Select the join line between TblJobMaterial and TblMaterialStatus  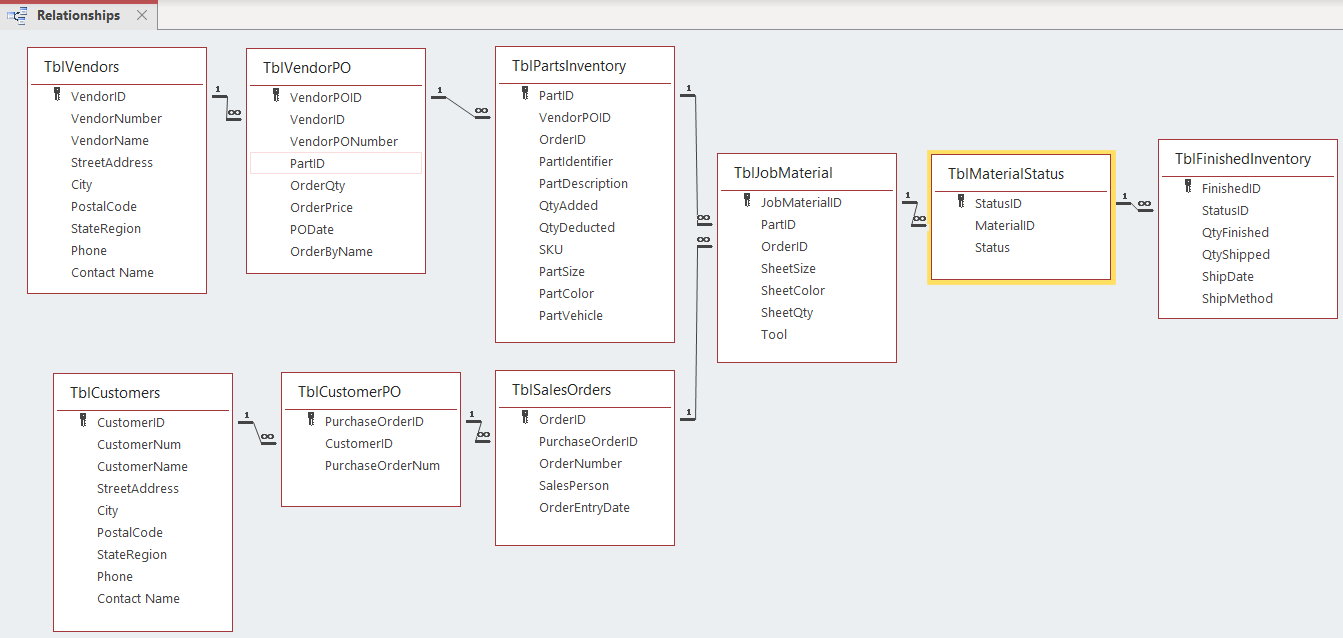914,213
